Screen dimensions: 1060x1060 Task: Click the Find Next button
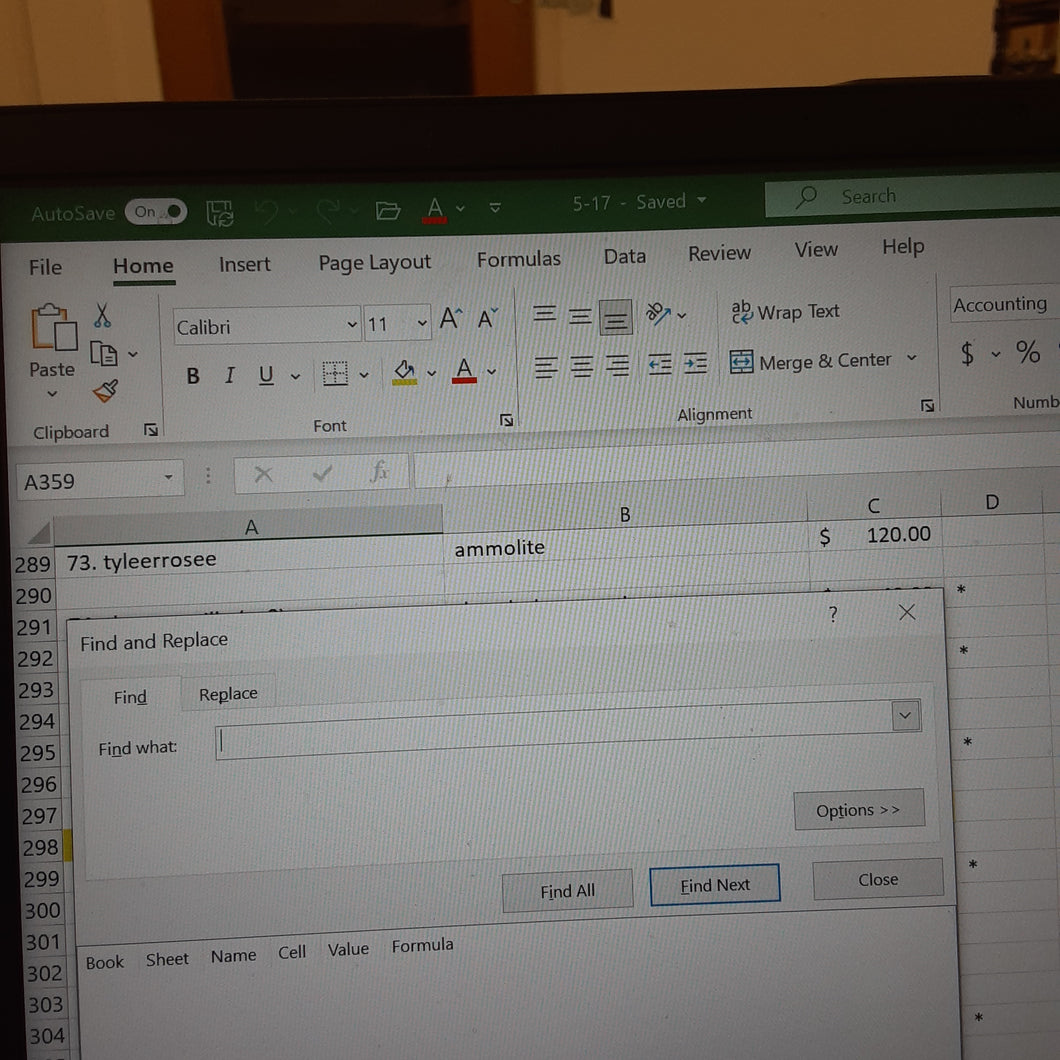tap(715, 885)
